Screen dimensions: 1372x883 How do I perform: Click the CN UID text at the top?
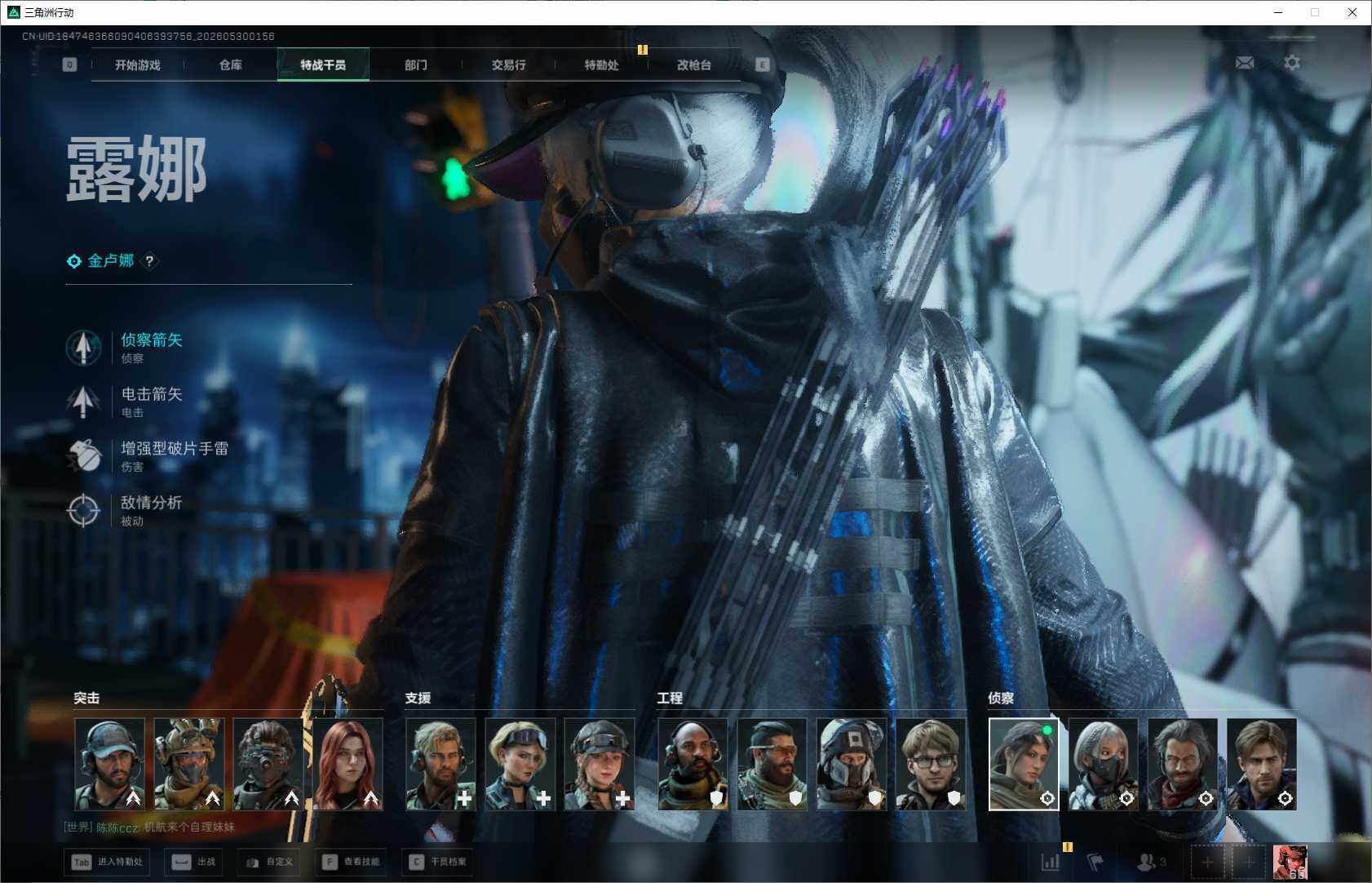click(x=148, y=37)
